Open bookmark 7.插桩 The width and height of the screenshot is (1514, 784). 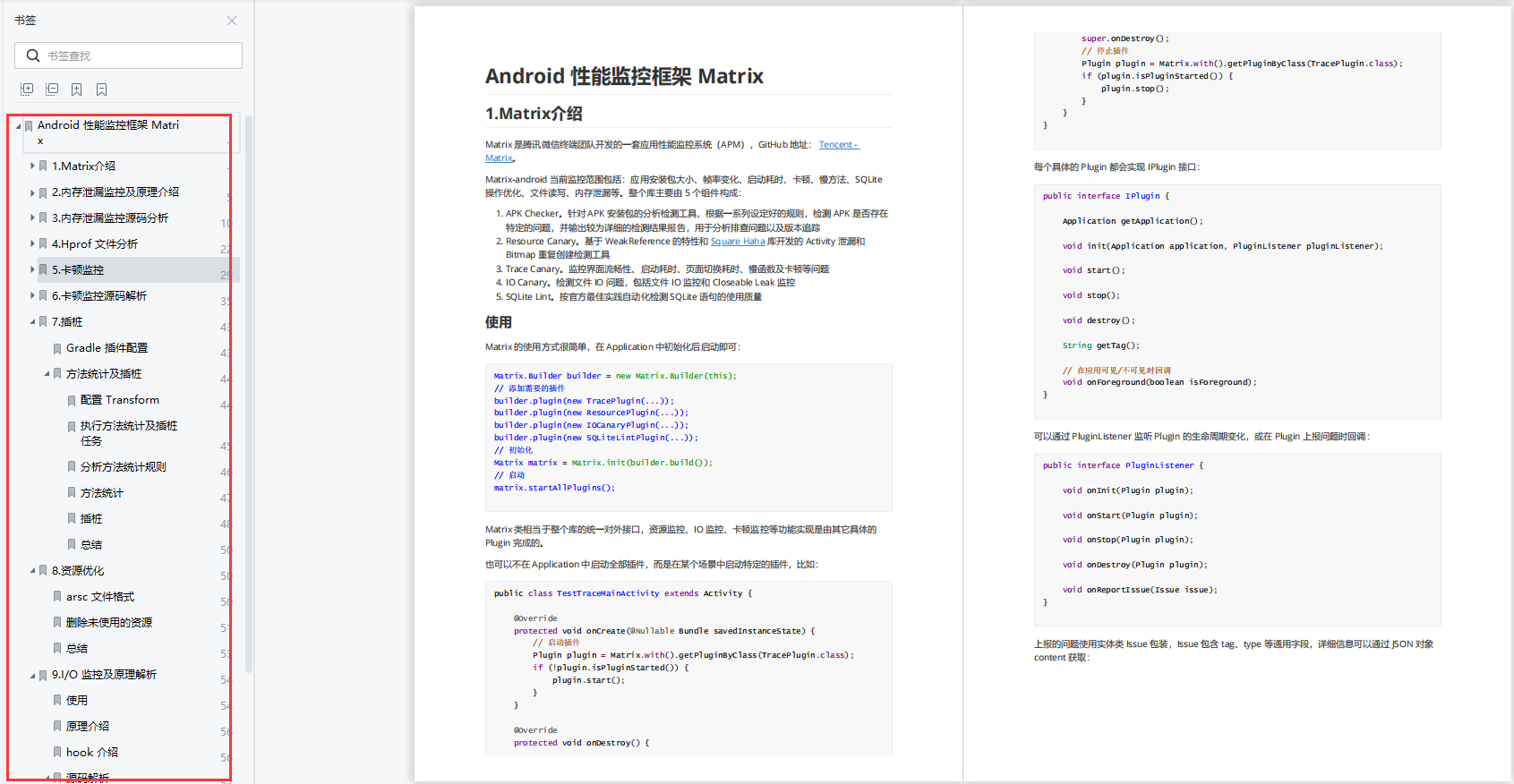[67, 321]
